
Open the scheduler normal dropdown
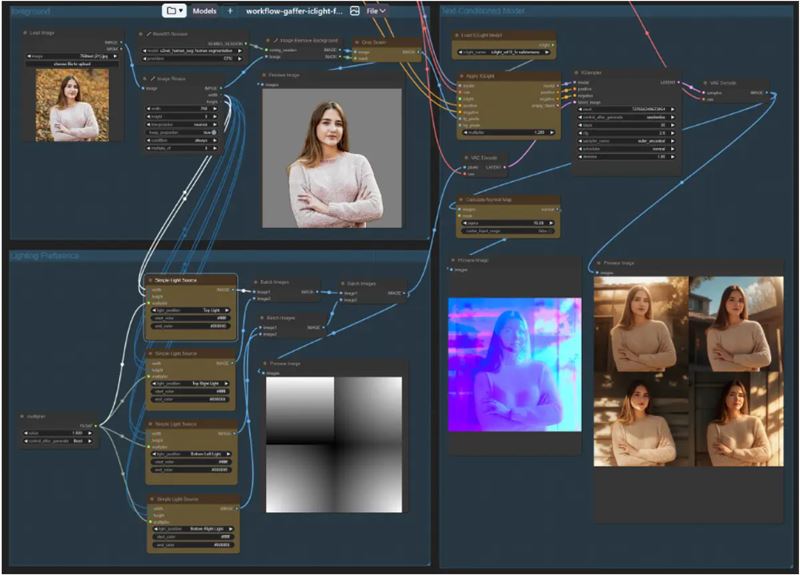click(626, 149)
